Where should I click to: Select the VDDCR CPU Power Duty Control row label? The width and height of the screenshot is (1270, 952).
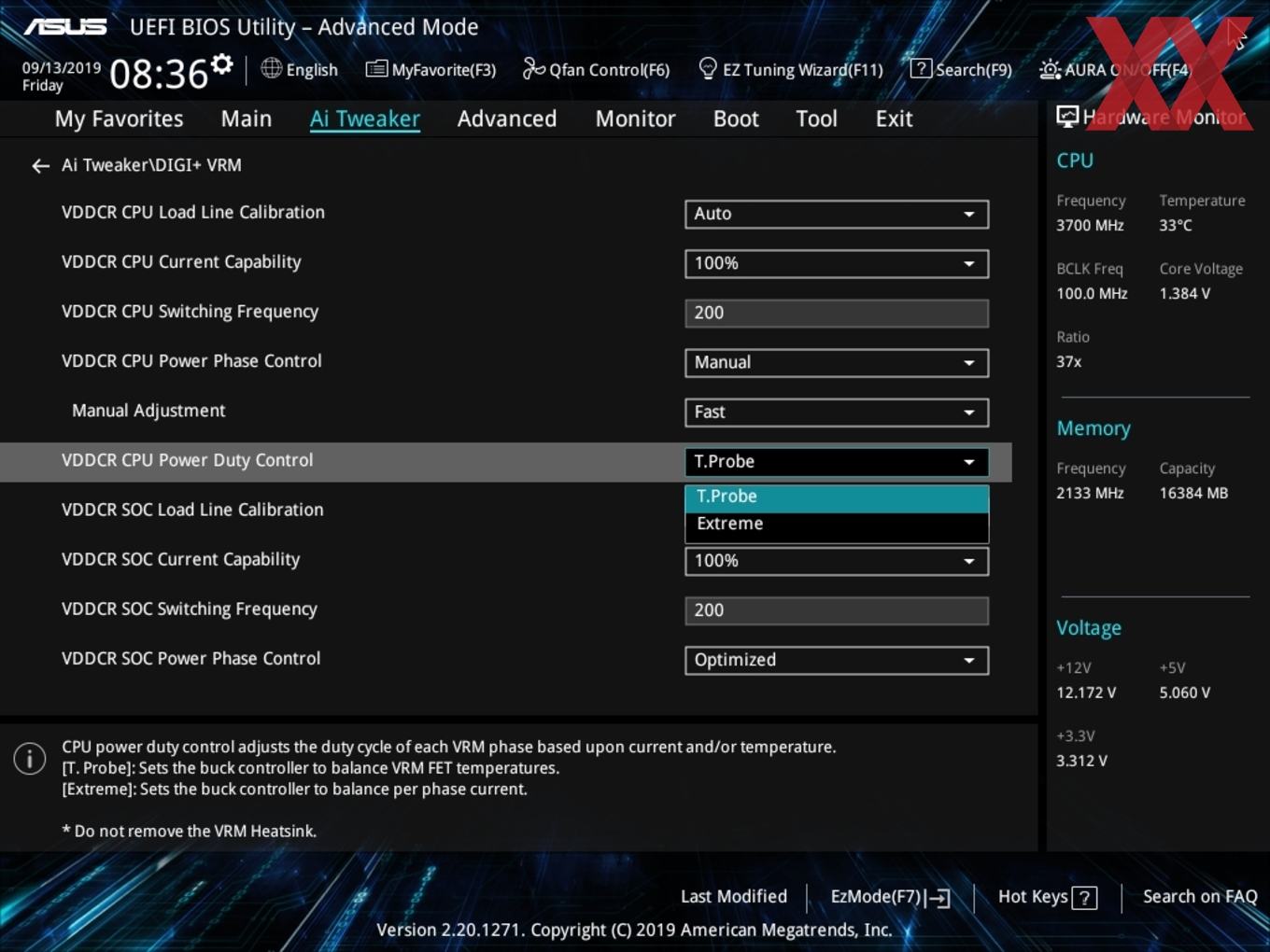tap(187, 460)
